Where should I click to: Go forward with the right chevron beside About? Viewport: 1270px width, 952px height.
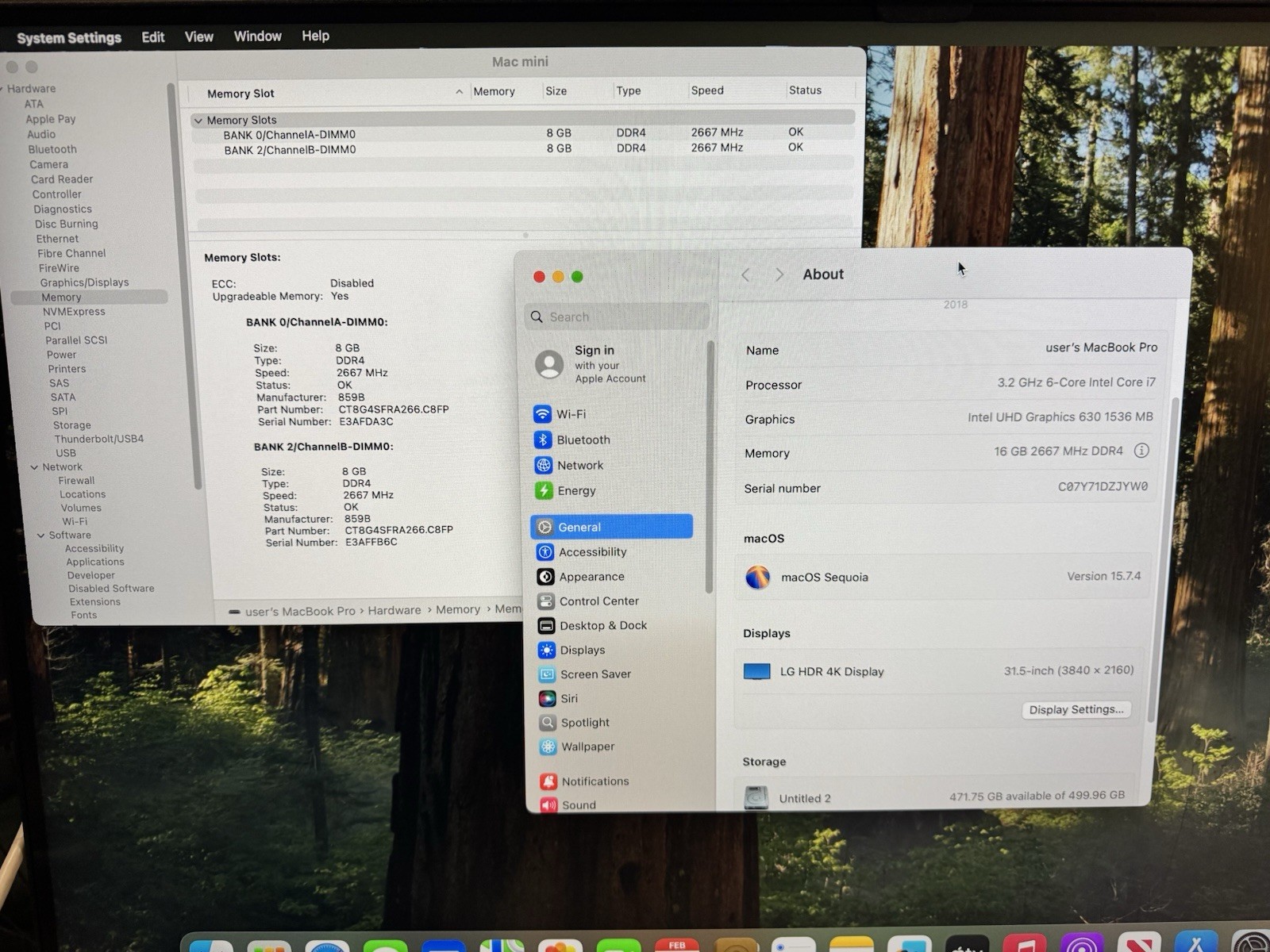click(x=779, y=274)
